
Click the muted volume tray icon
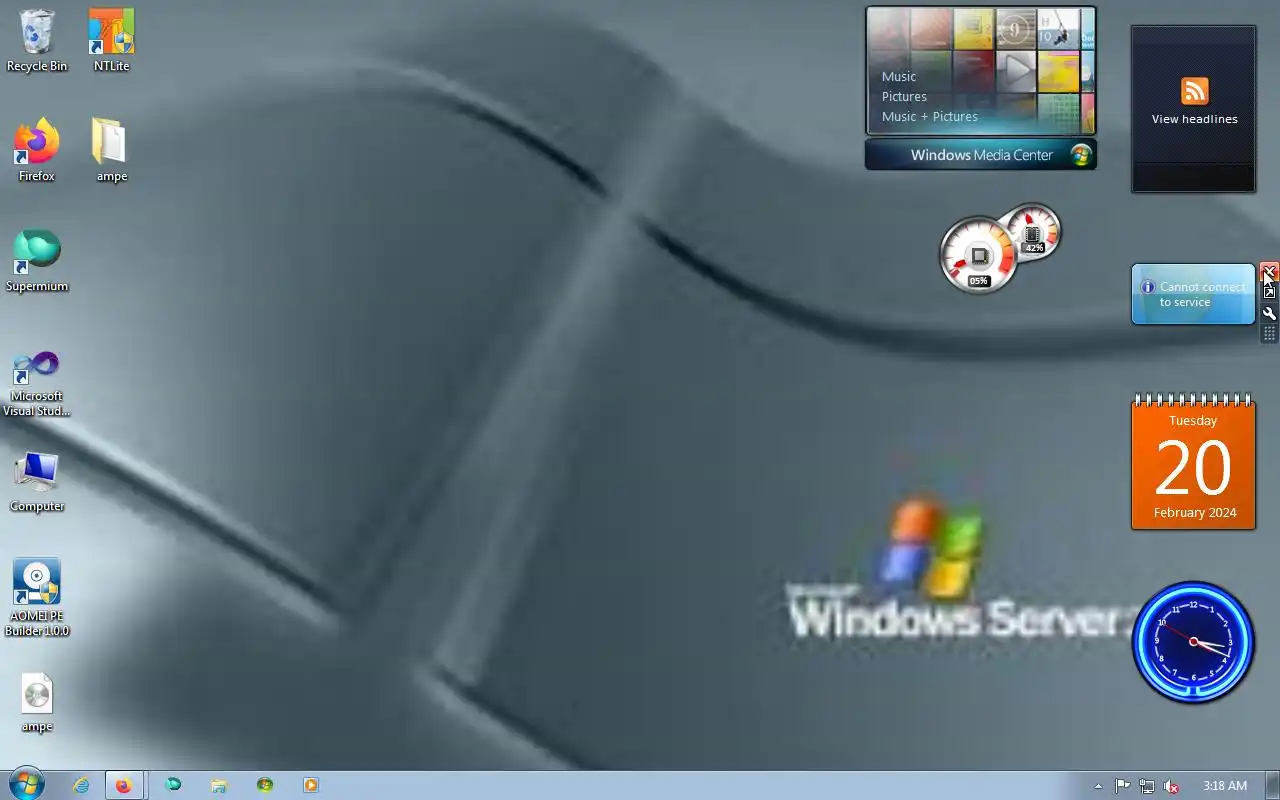coord(1171,786)
